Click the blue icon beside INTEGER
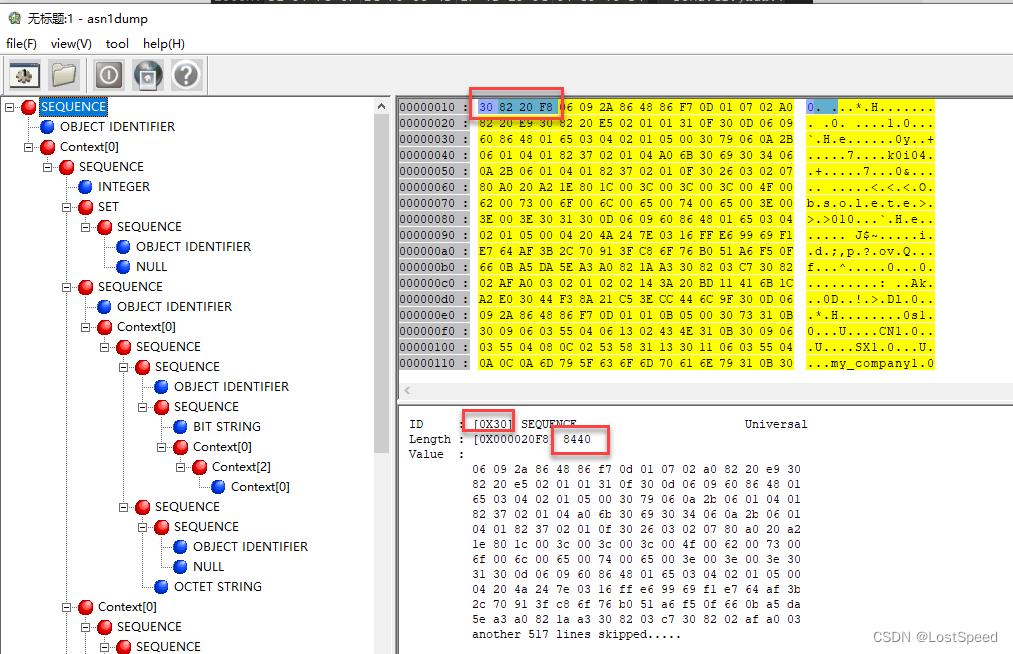This screenshot has height=654, width=1013. [x=85, y=187]
